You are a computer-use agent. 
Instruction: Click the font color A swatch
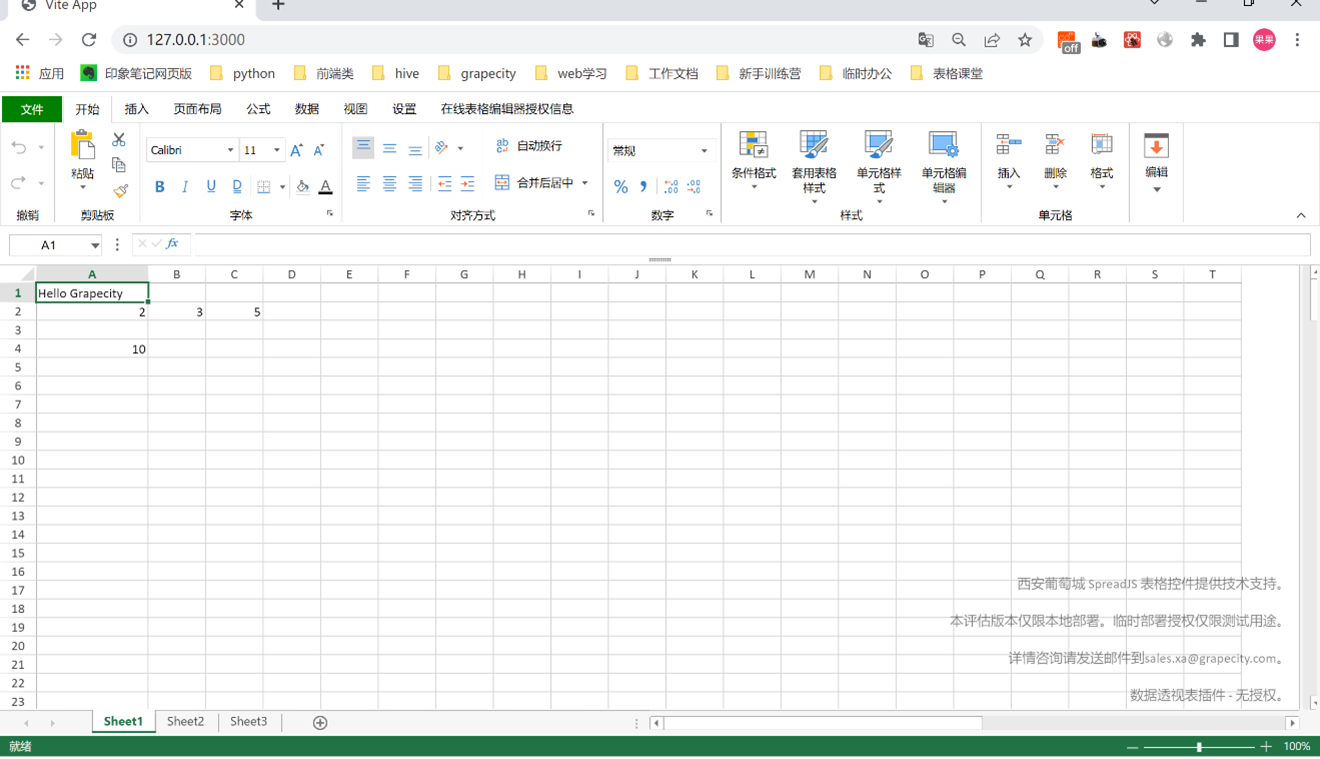(325, 186)
